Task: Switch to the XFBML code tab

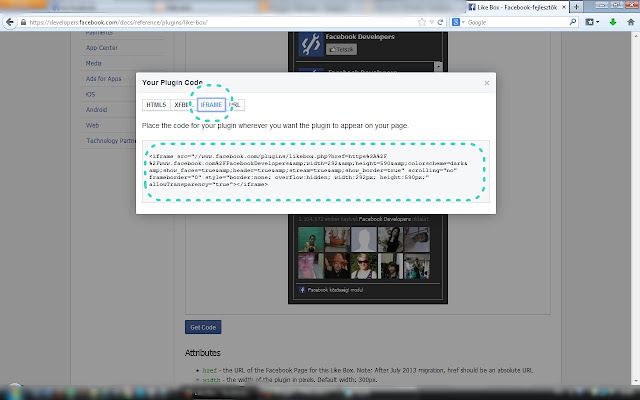Action: click(182, 105)
